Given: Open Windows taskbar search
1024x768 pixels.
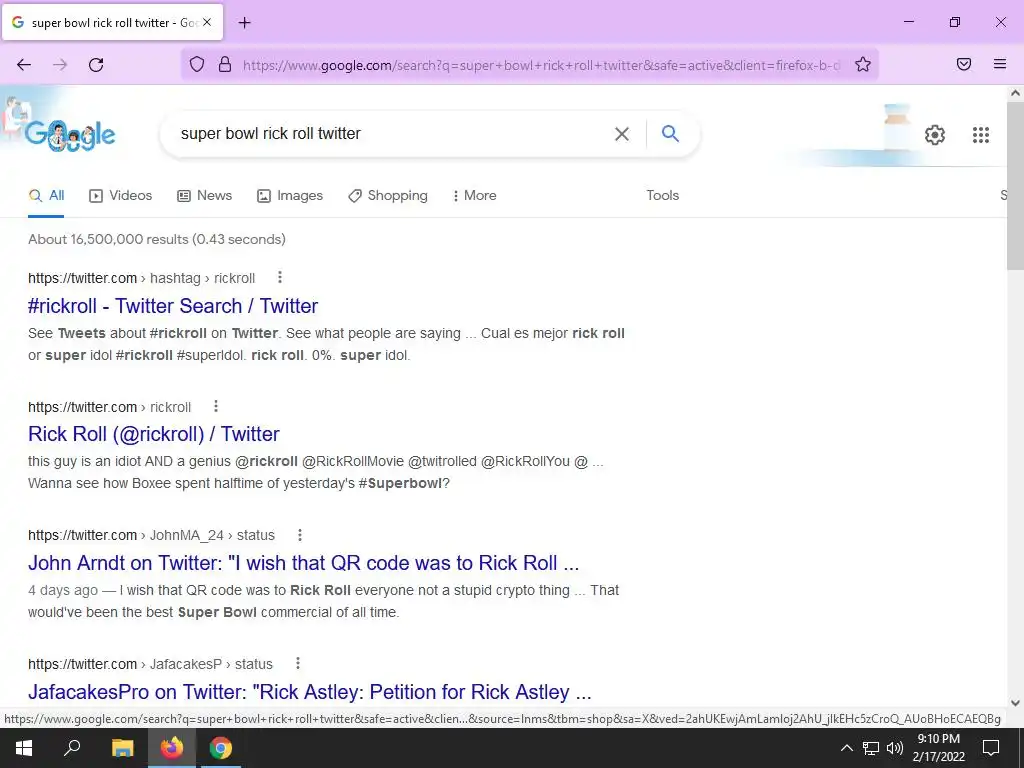Looking at the screenshot, I should (72, 748).
